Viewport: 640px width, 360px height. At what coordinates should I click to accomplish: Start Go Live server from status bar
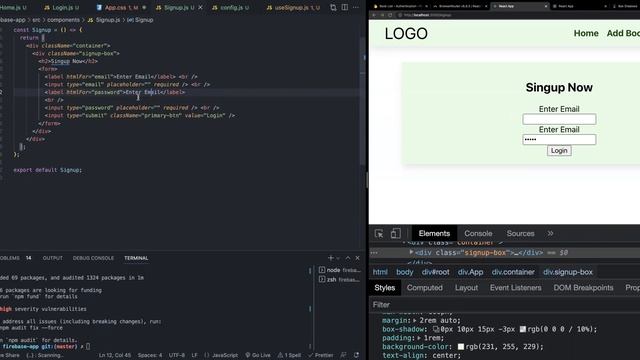[x=258, y=355]
